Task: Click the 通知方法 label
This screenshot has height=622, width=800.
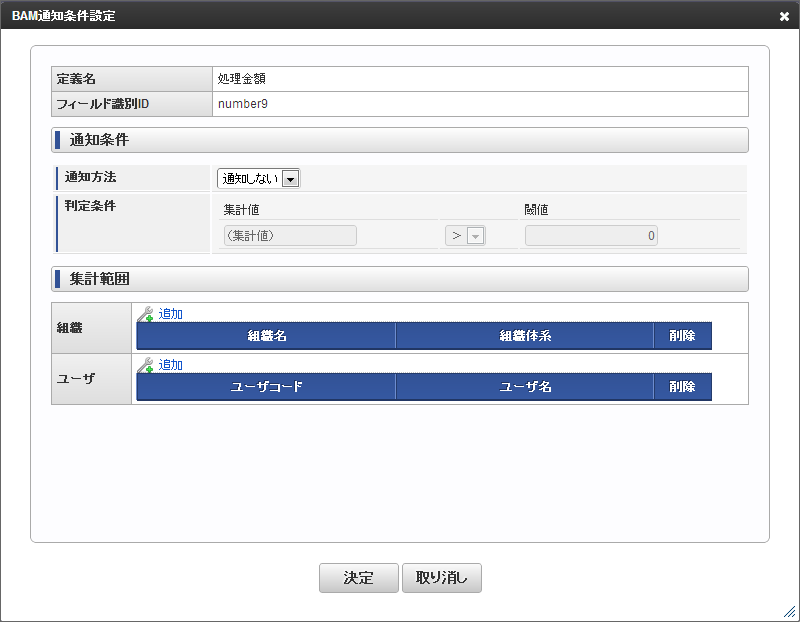Action: pyautogui.click(x=90, y=177)
